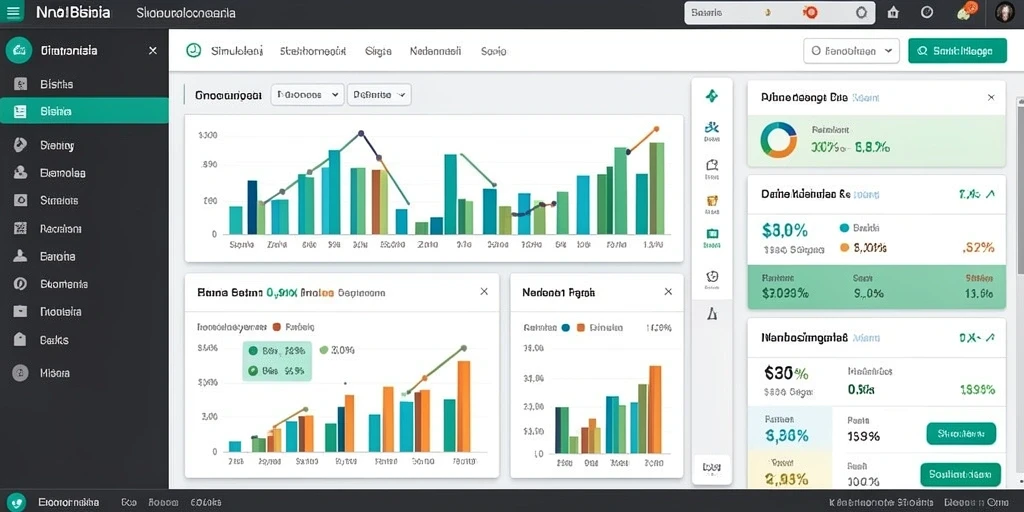The height and width of the screenshot is (512, 1024).
Task: Click the orange box icon in vertical toolbar
Action: [712, 200]
